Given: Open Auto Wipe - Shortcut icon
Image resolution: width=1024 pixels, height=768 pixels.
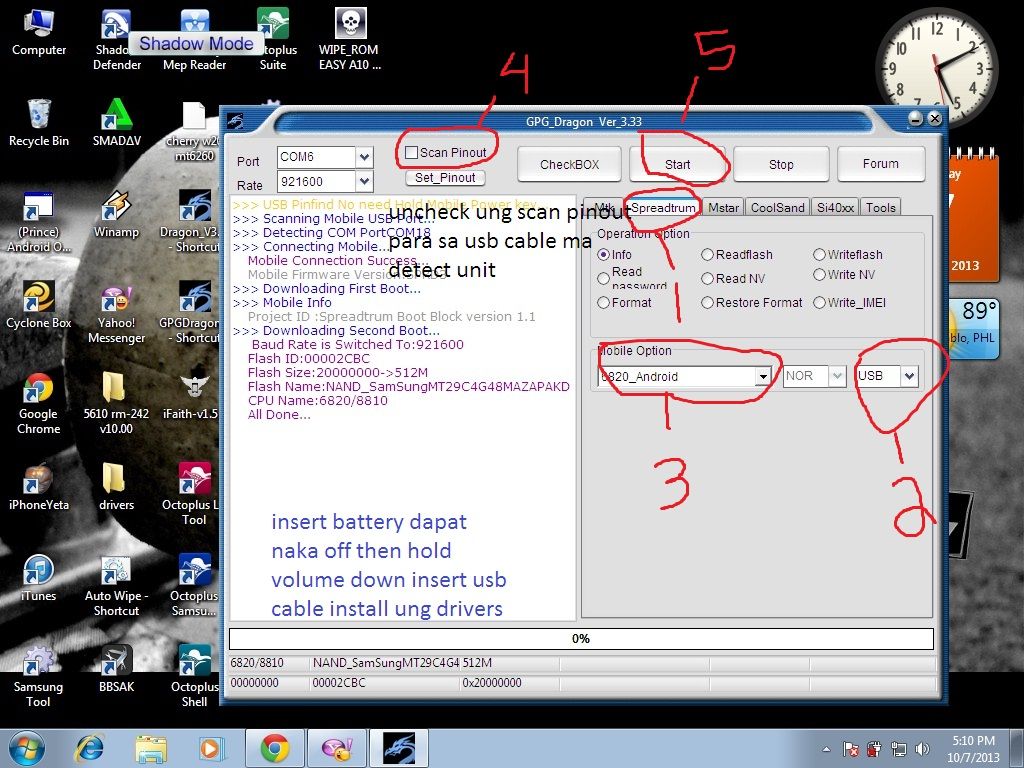Looking at the screenshot, I should tap(116, 586).
